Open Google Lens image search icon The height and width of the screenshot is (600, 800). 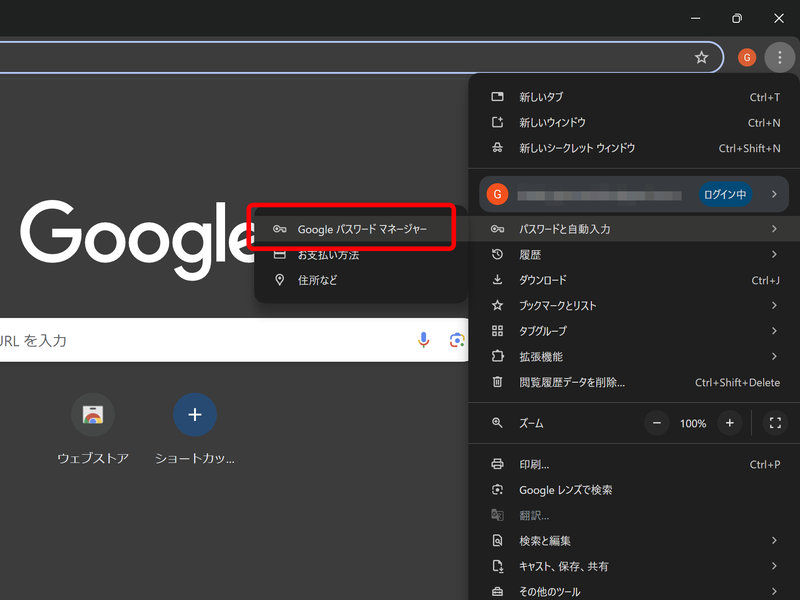coord(457,339)
